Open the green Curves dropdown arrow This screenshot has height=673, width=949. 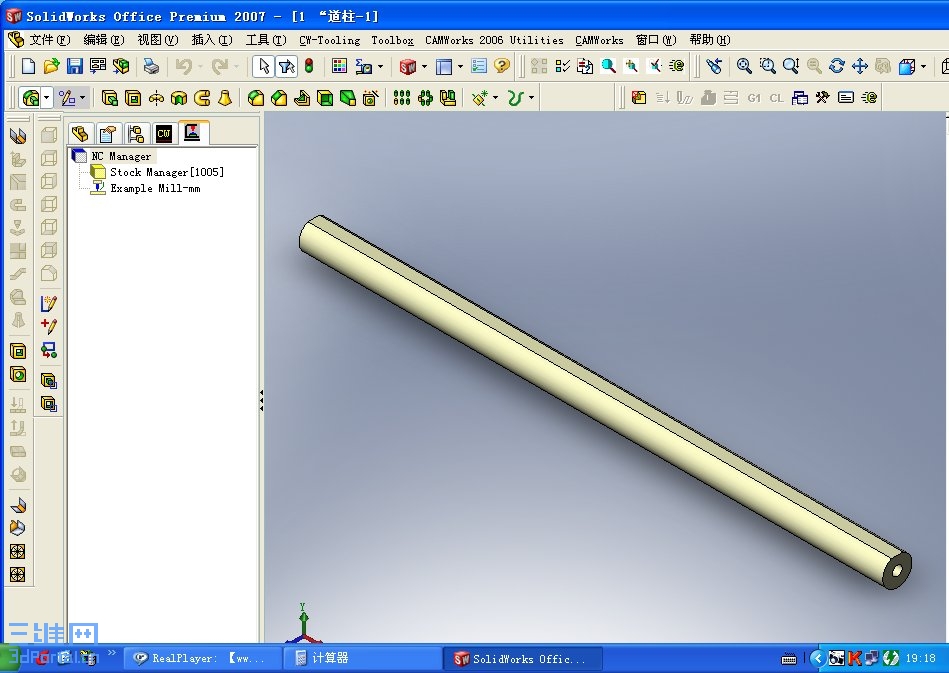tap(531, 97)
